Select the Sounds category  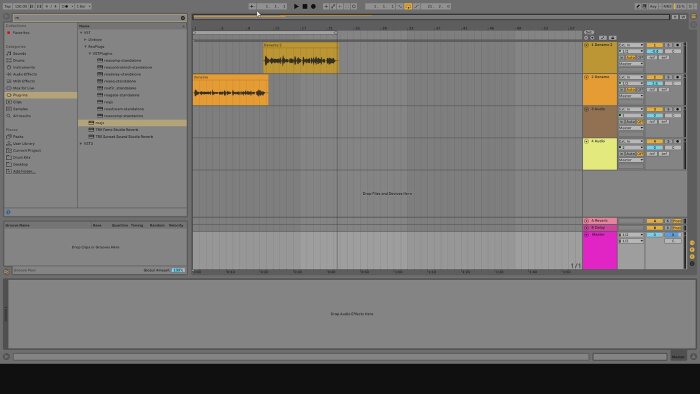tap(19, 54)
